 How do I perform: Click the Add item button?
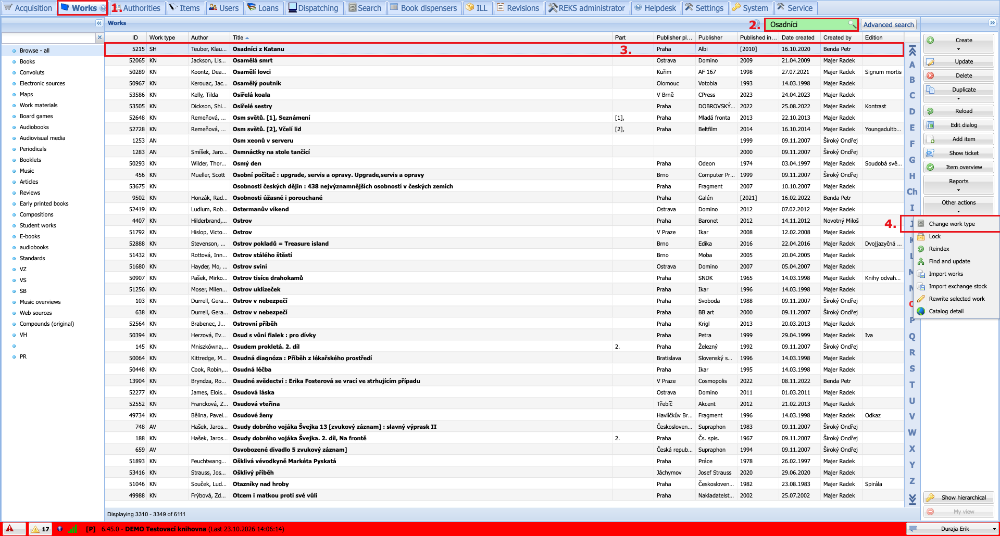coord(959,139)
